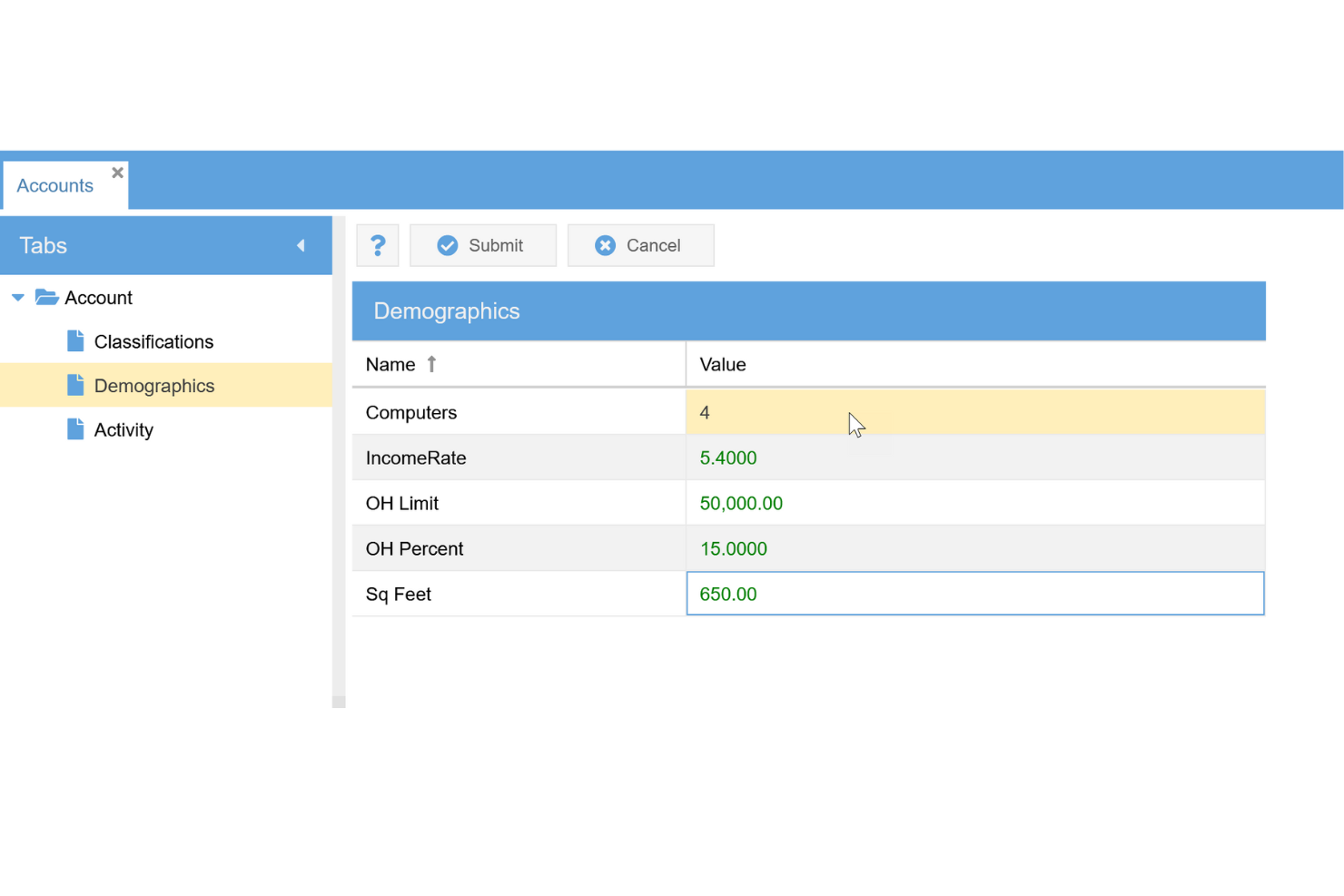Screen dimensions: 1344x896
Task: Click the sort arrow beside the Name header
Action: [x=430, y=364]
